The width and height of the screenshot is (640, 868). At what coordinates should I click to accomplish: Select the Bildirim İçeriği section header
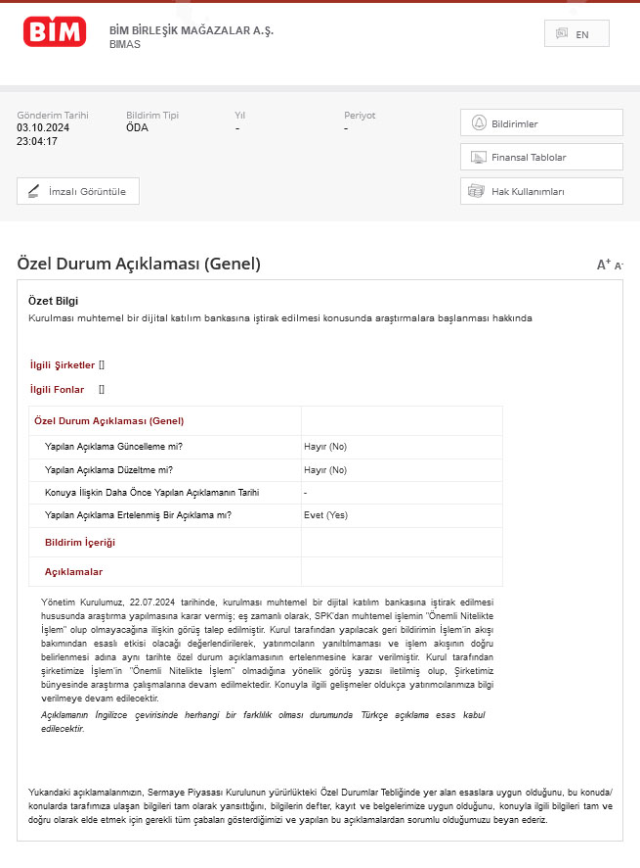80,542
